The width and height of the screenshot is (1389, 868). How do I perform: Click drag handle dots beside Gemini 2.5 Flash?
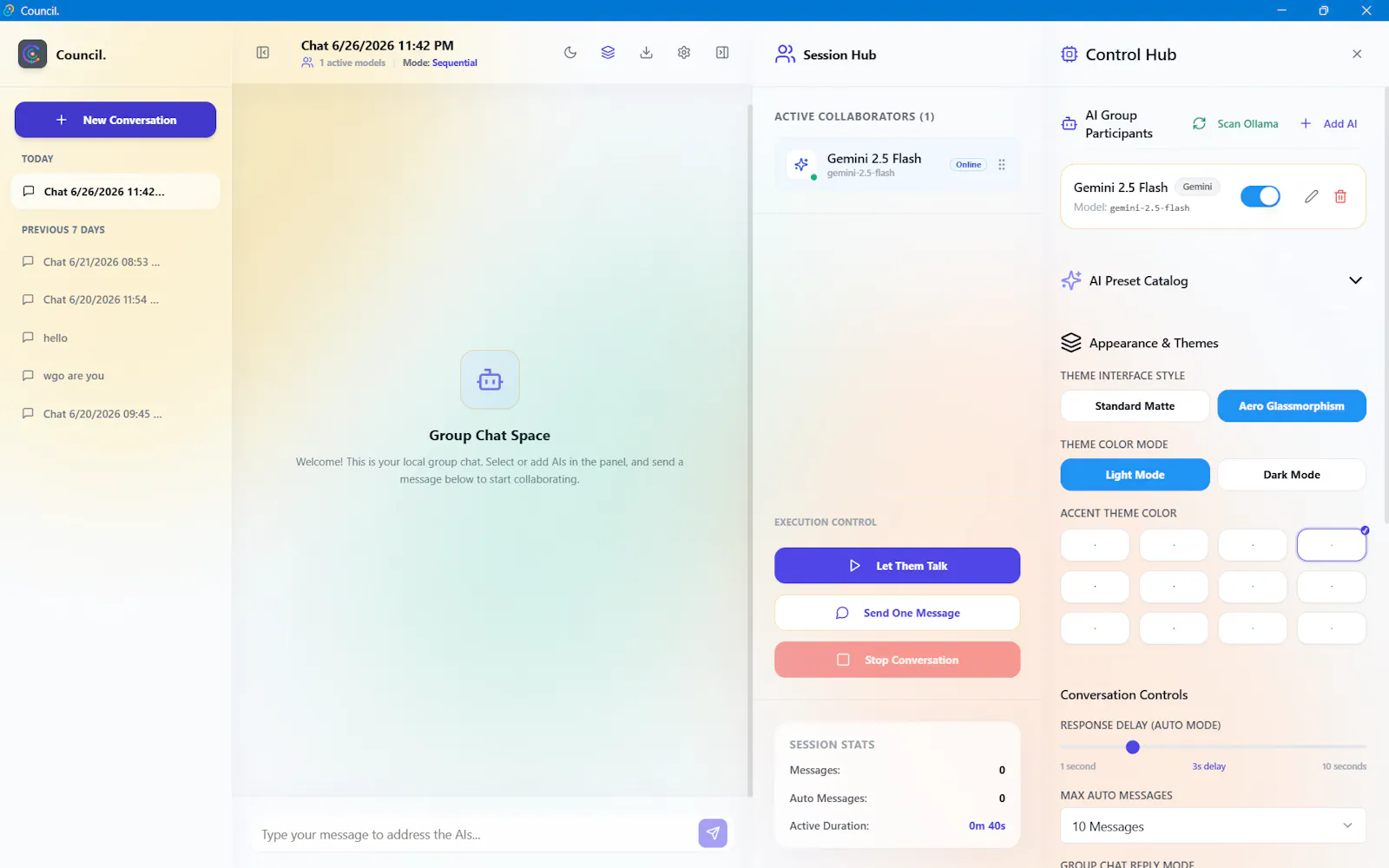(x=1002, y=164)
